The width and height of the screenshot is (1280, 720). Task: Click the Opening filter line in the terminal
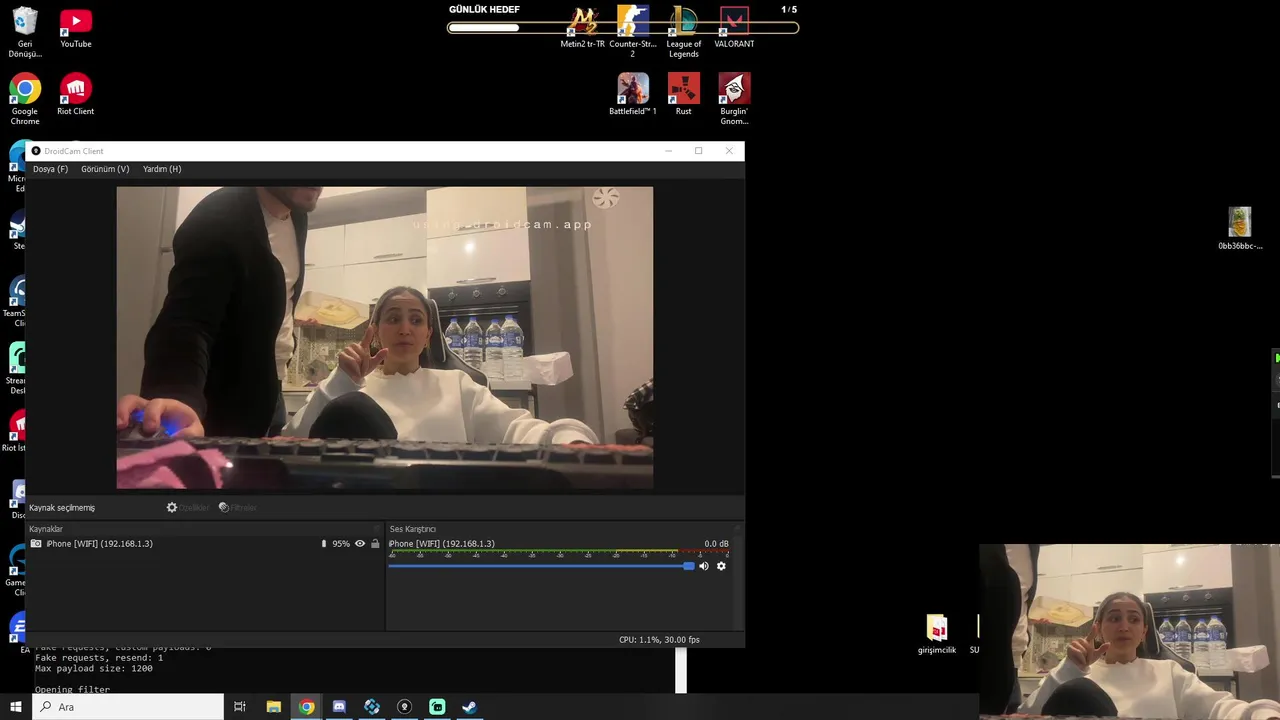72,689
